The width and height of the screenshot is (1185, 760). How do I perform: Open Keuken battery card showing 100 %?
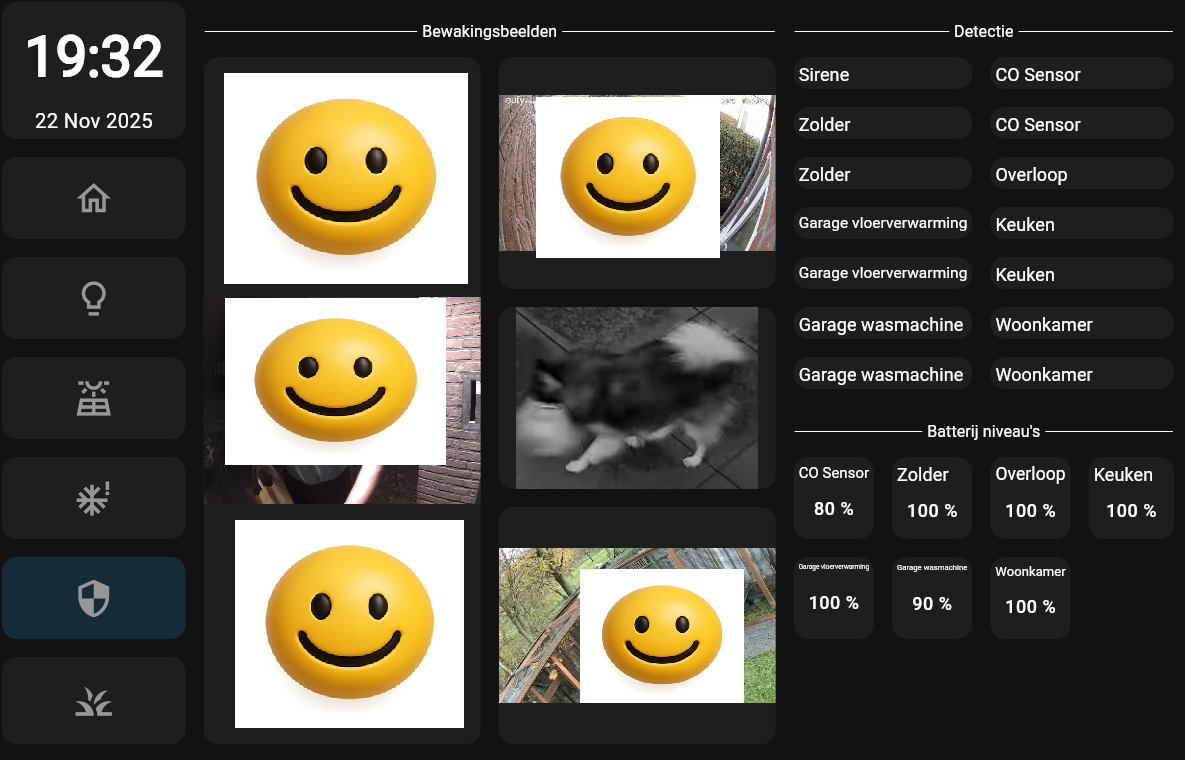coord(1131,497)
